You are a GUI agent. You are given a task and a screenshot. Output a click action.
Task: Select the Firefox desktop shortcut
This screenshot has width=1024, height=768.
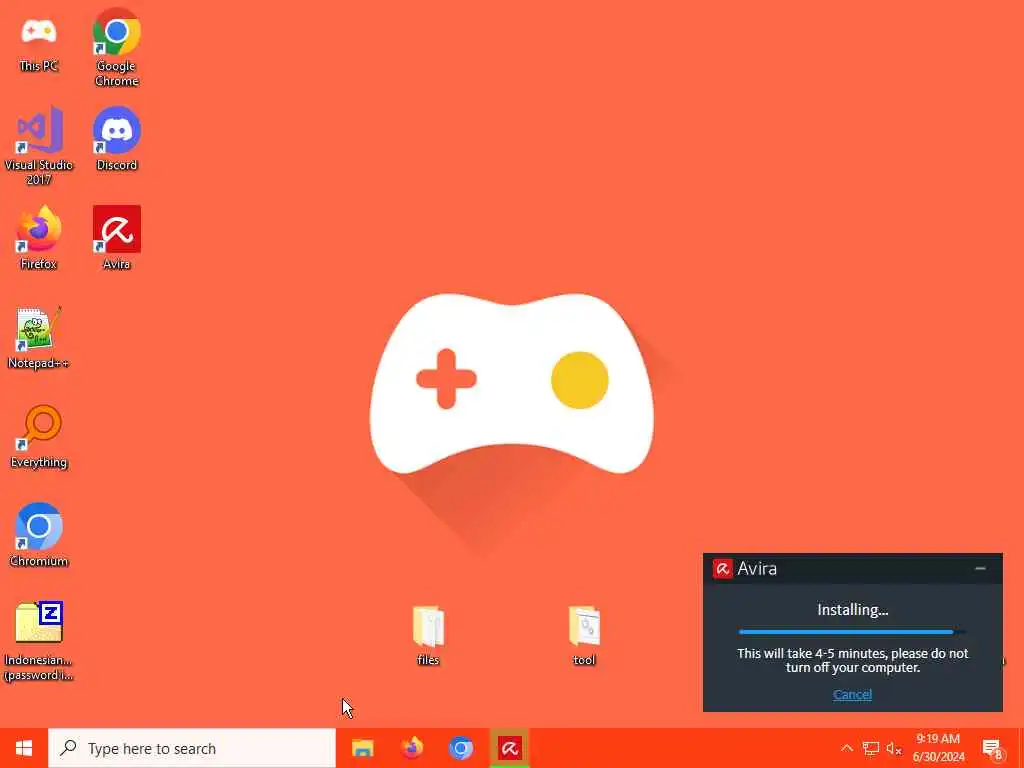(39, 238)
